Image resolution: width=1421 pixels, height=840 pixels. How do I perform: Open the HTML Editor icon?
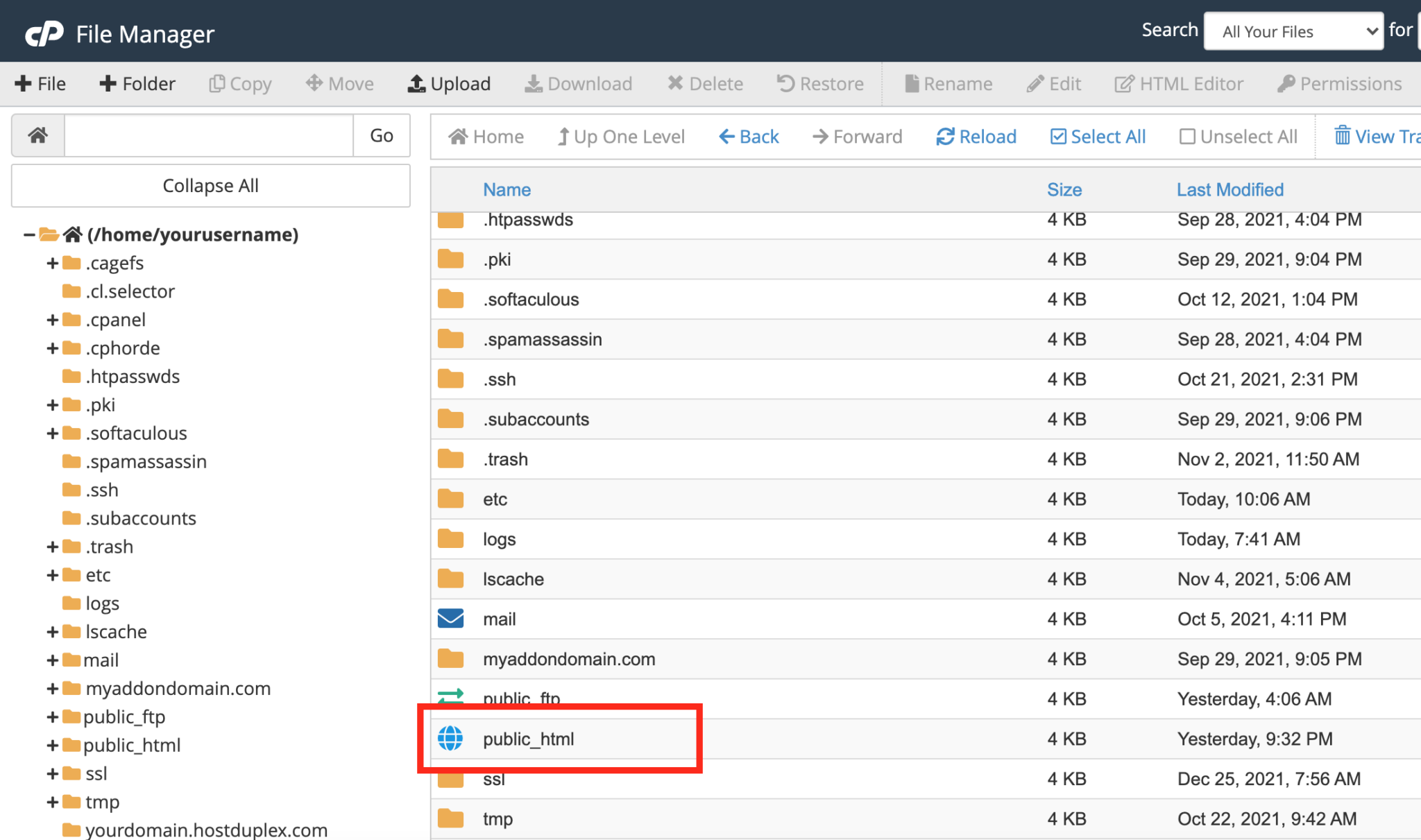click(1123, 83)
